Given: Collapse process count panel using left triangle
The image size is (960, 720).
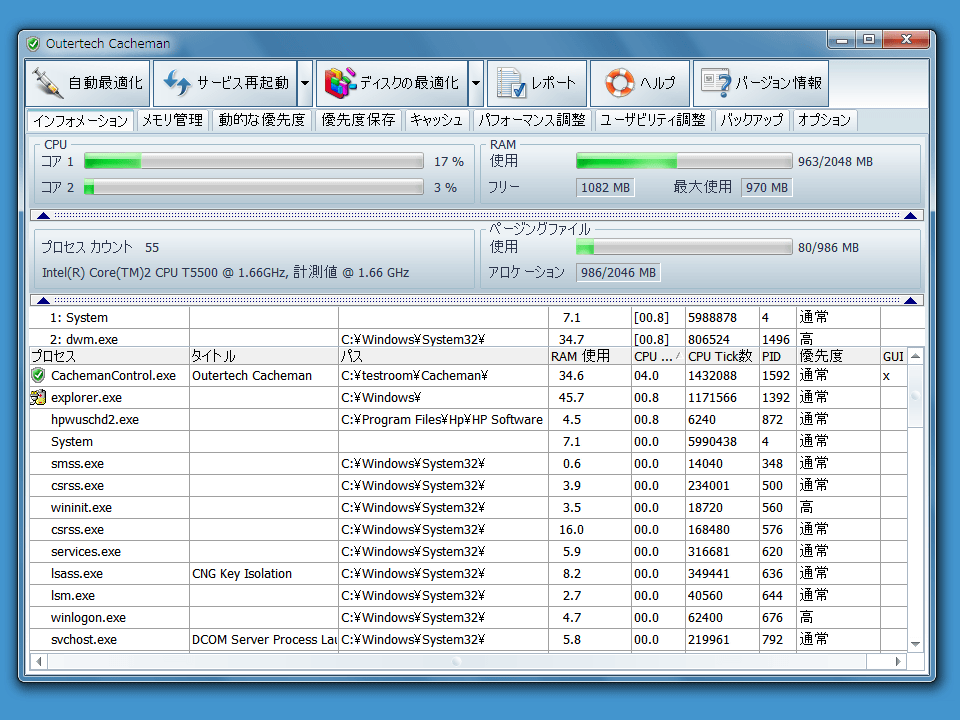Looking at the screenshot, I should coord(43,300).
